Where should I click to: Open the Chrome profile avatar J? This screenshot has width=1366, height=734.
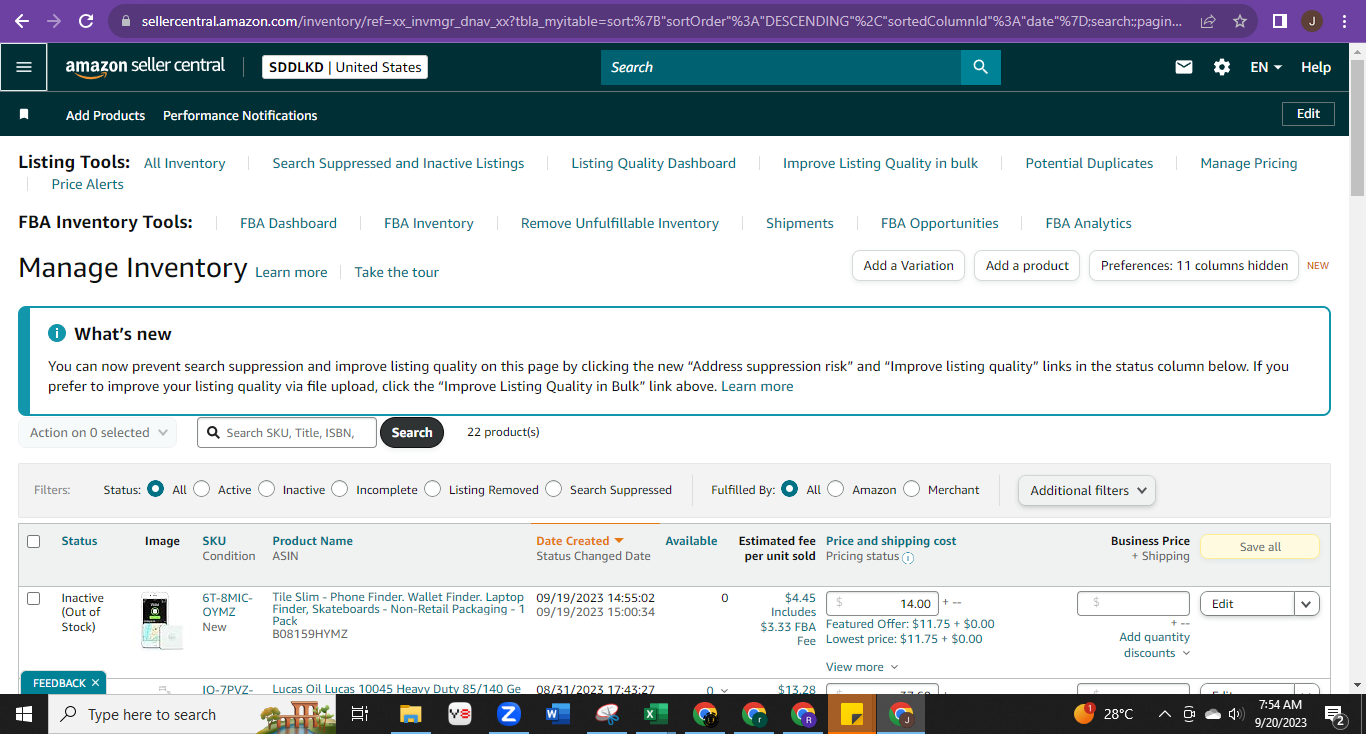[1312, 20]
